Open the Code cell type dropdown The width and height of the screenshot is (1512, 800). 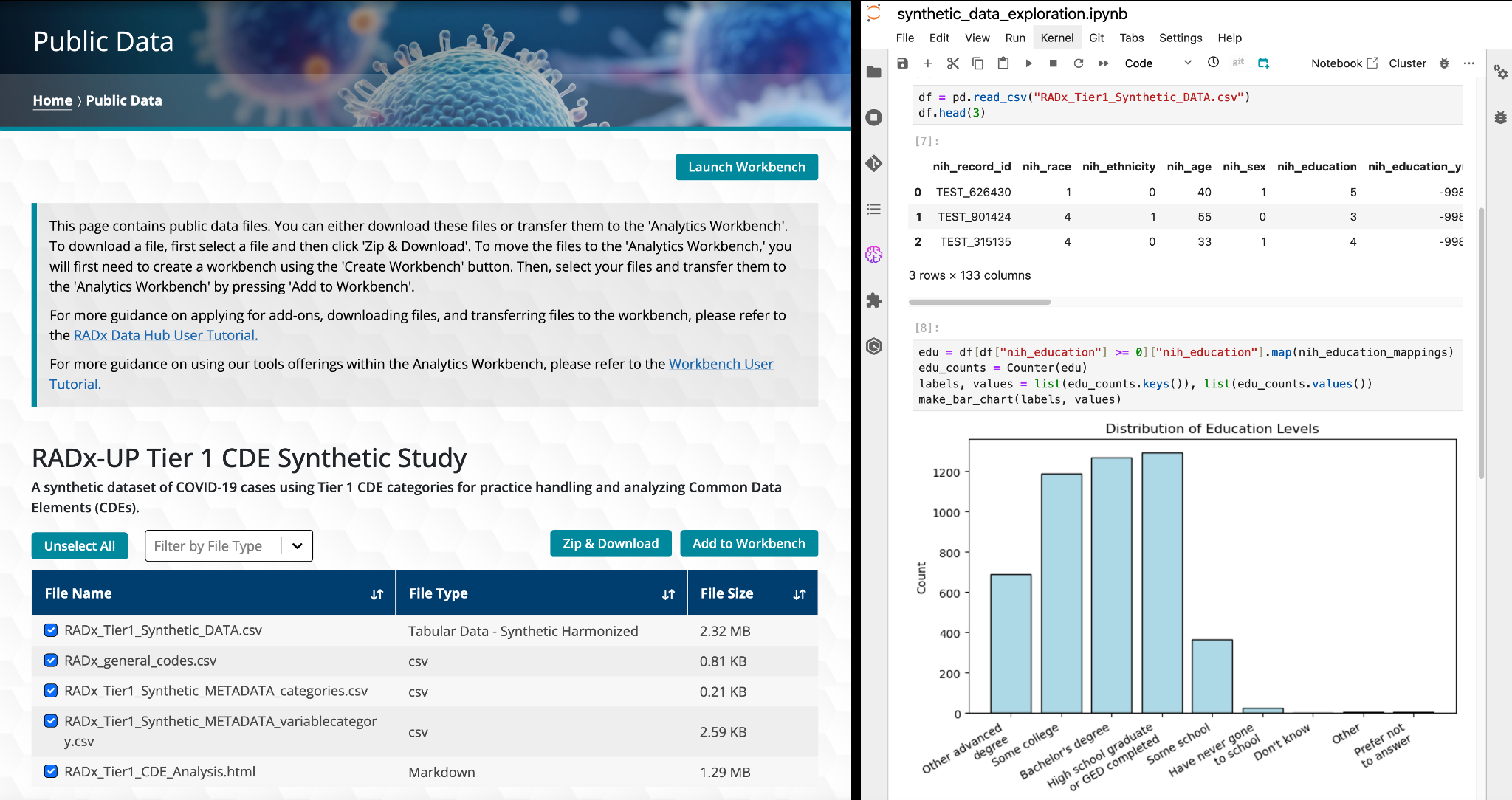1158,63
